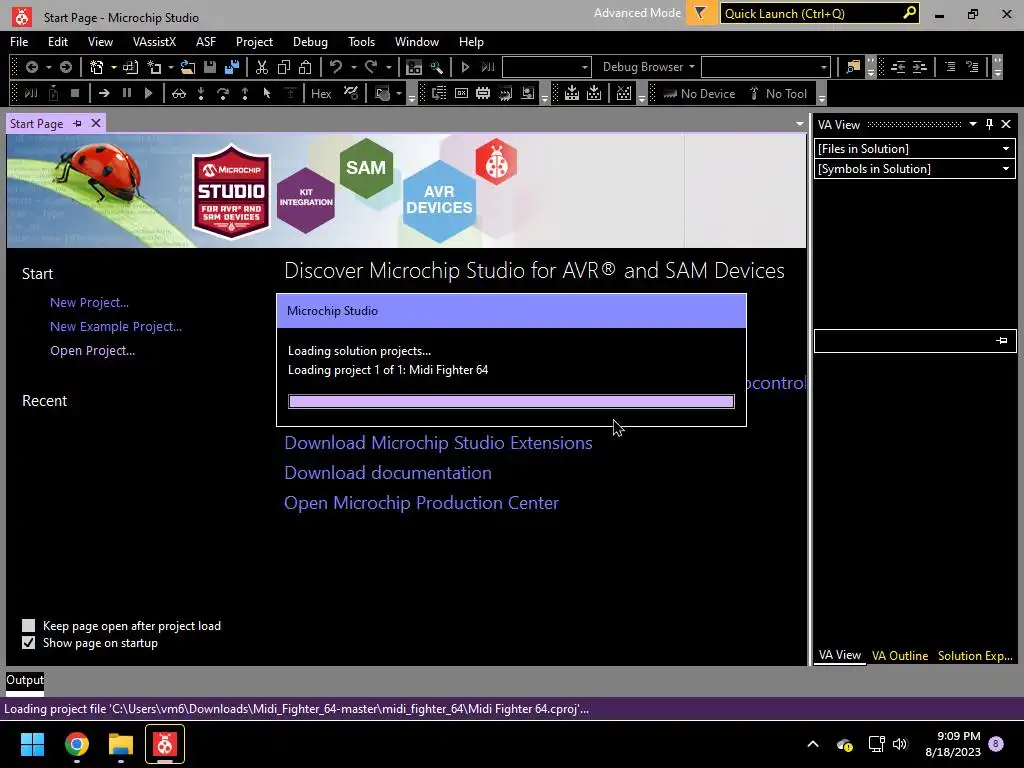The image size is (1024, 768).
Task: Toggle VA View panel auto-hide pin
Action: [x=989, y=124]
